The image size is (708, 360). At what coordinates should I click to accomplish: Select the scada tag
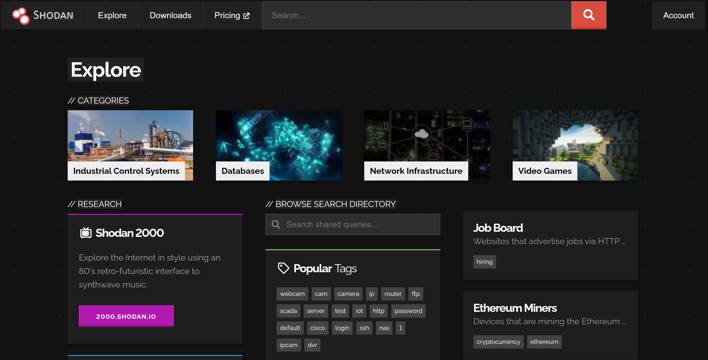point(288,311)
